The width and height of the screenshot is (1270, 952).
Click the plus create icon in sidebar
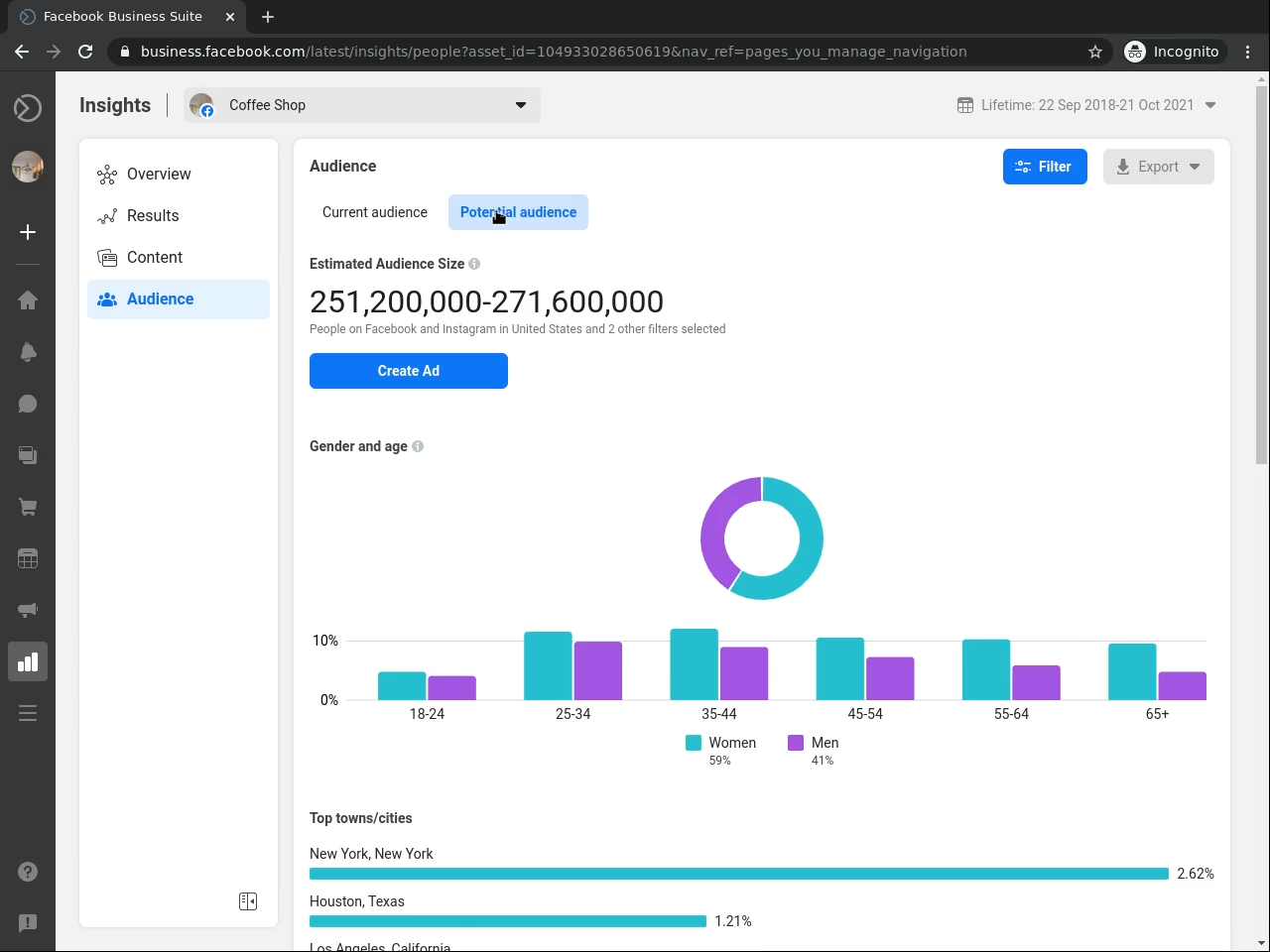pos(28,232)
